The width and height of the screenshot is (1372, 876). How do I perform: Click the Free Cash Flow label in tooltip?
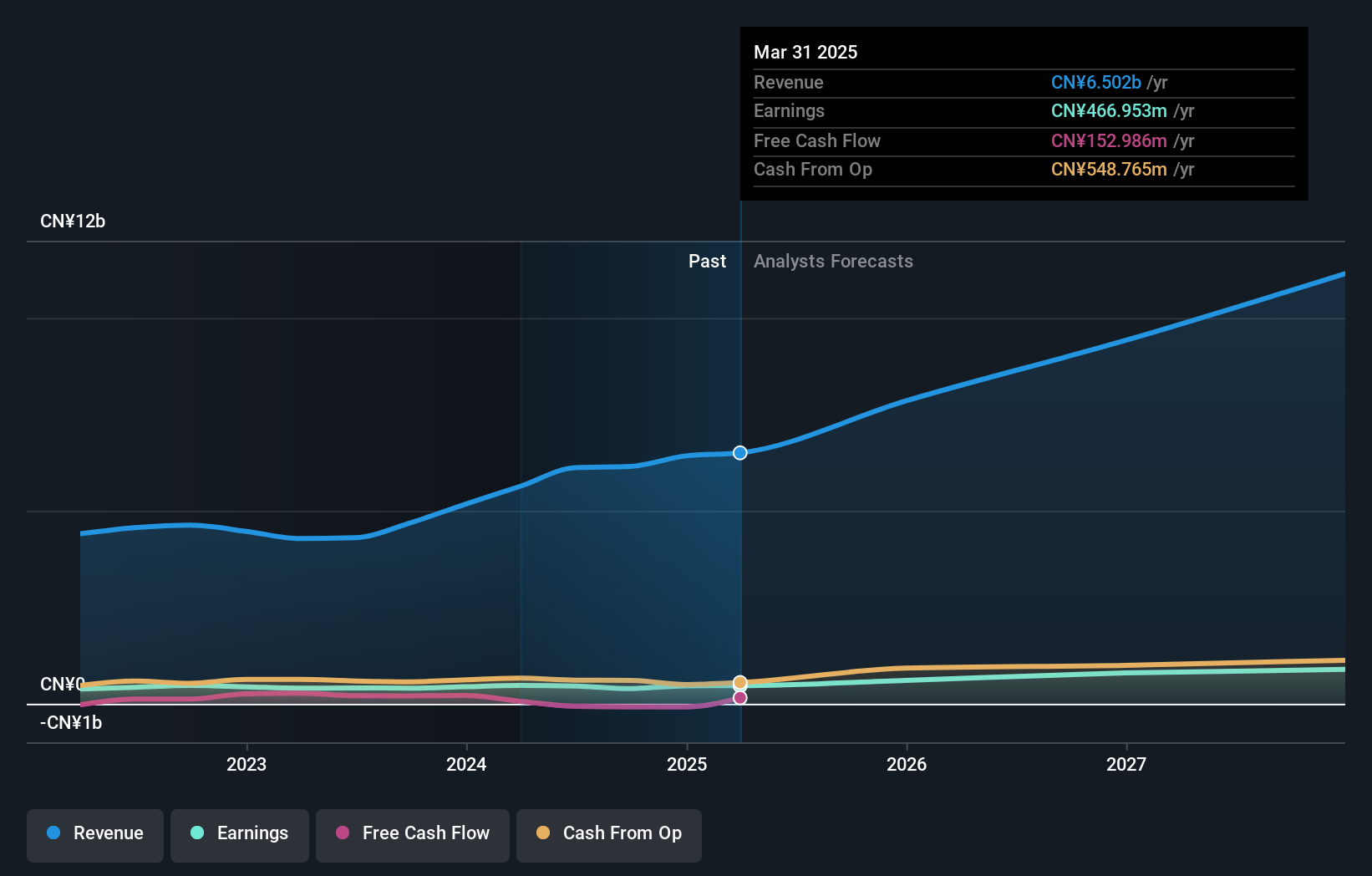(x=817, y=141)
